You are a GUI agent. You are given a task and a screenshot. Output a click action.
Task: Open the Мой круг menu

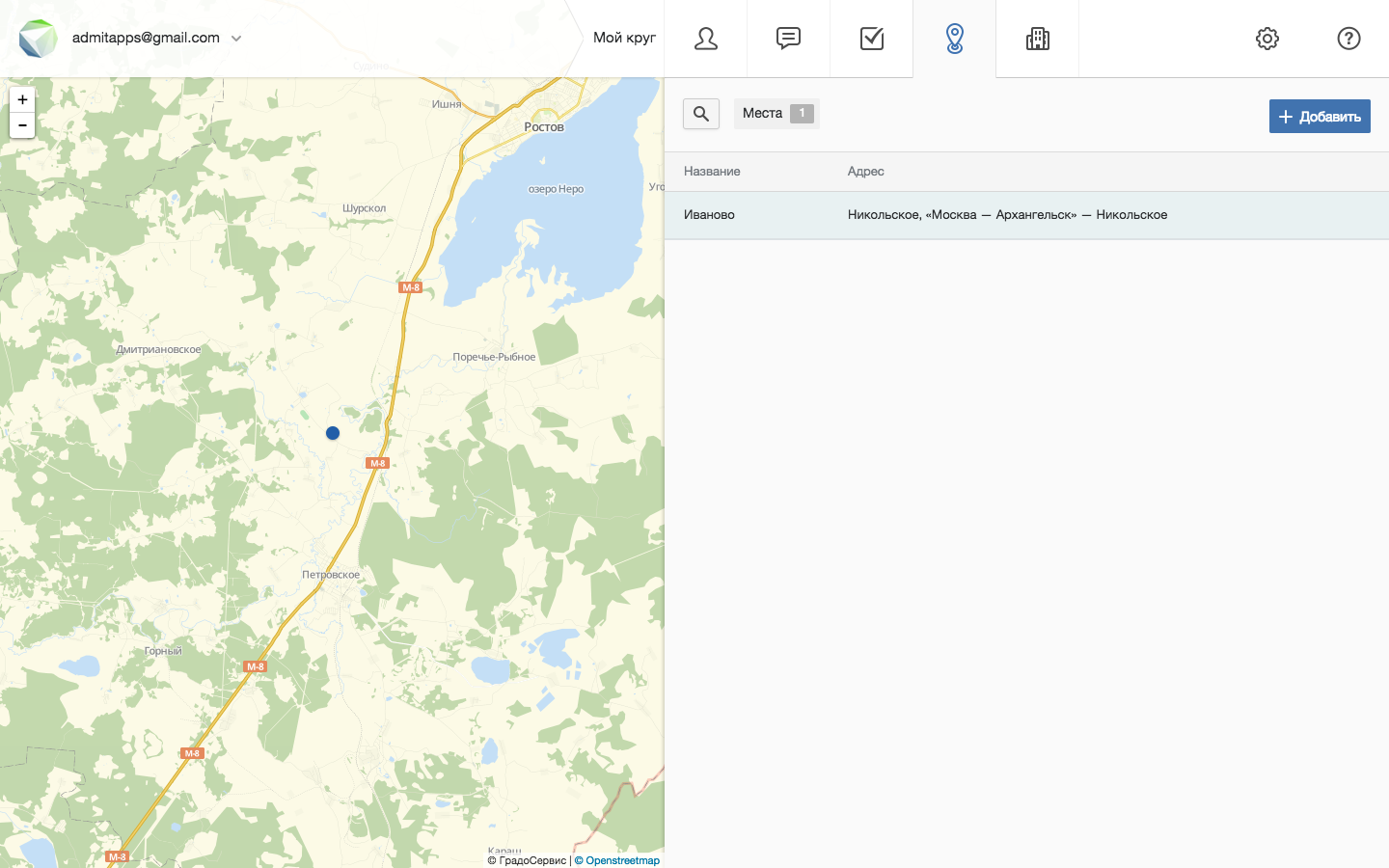click(624, 38)
